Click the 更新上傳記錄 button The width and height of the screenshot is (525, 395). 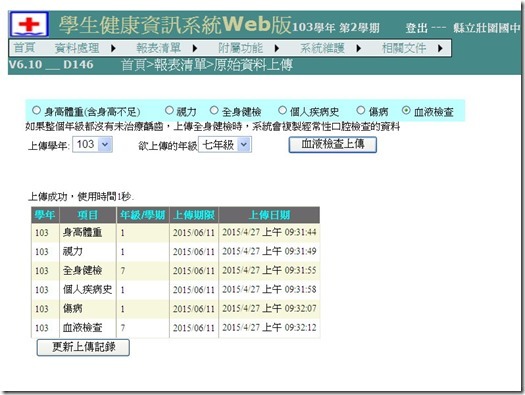[x=83, y=347]
